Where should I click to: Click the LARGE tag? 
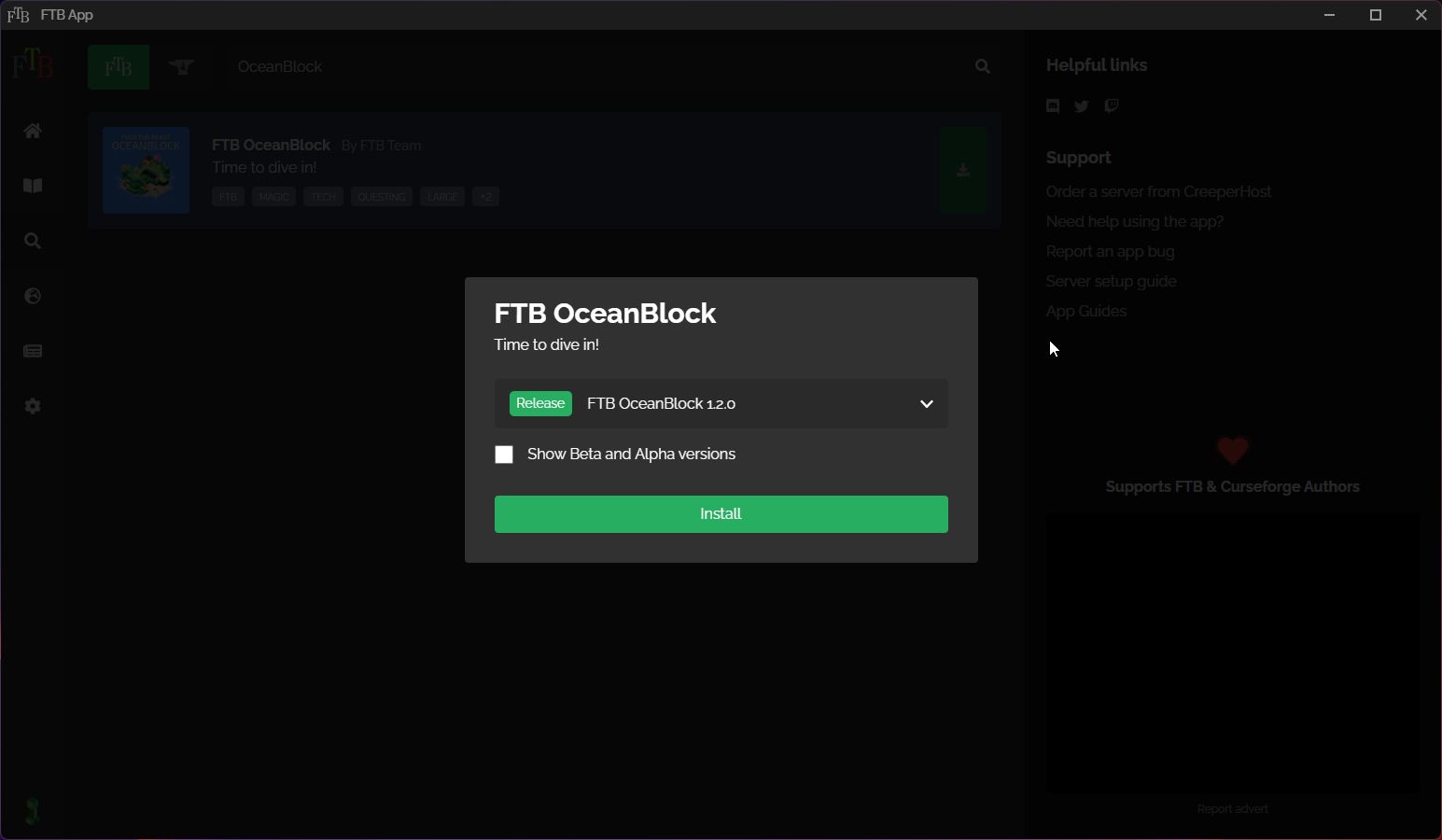pos(442,197)
